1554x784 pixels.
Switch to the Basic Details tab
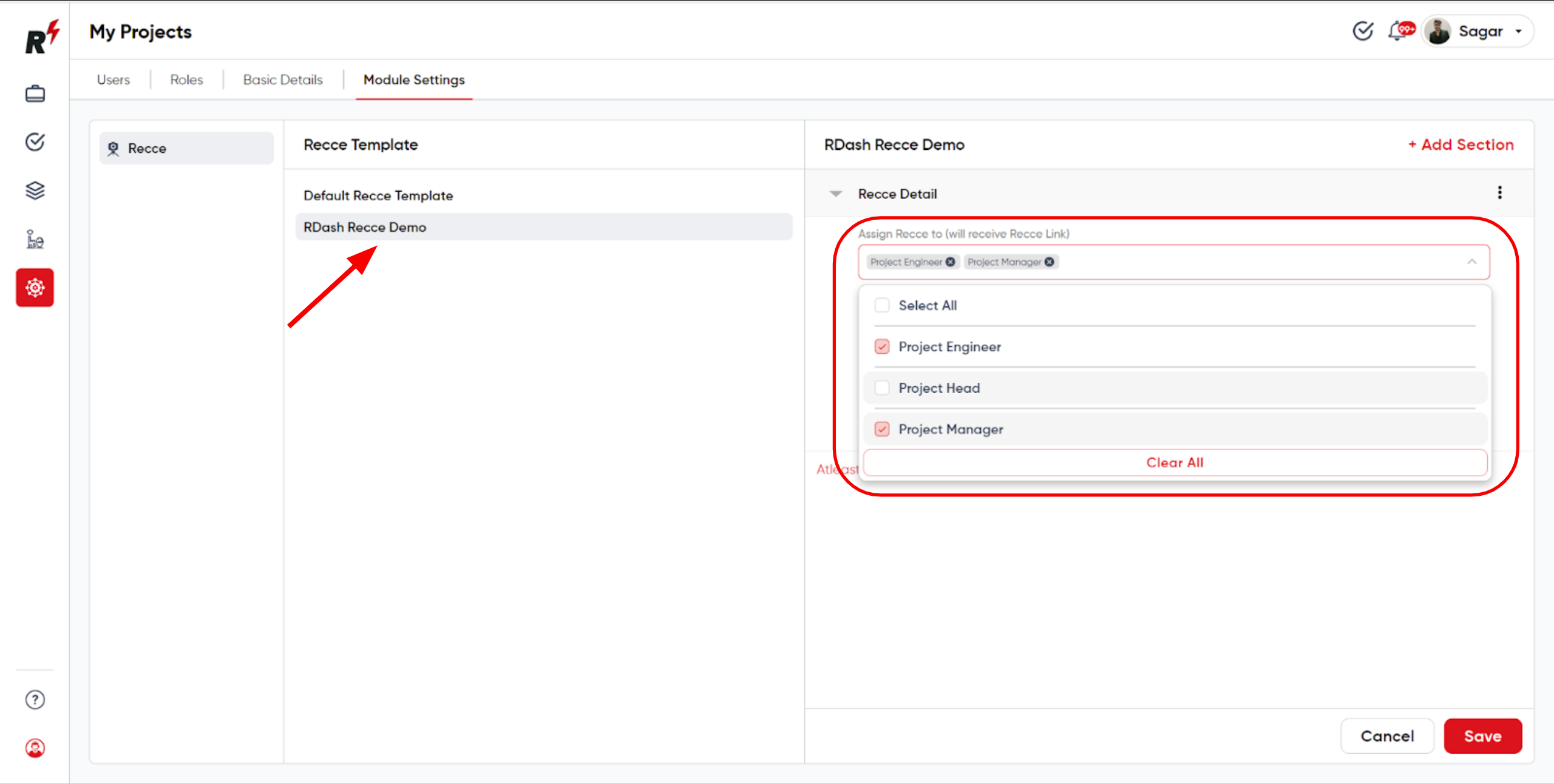283,80
